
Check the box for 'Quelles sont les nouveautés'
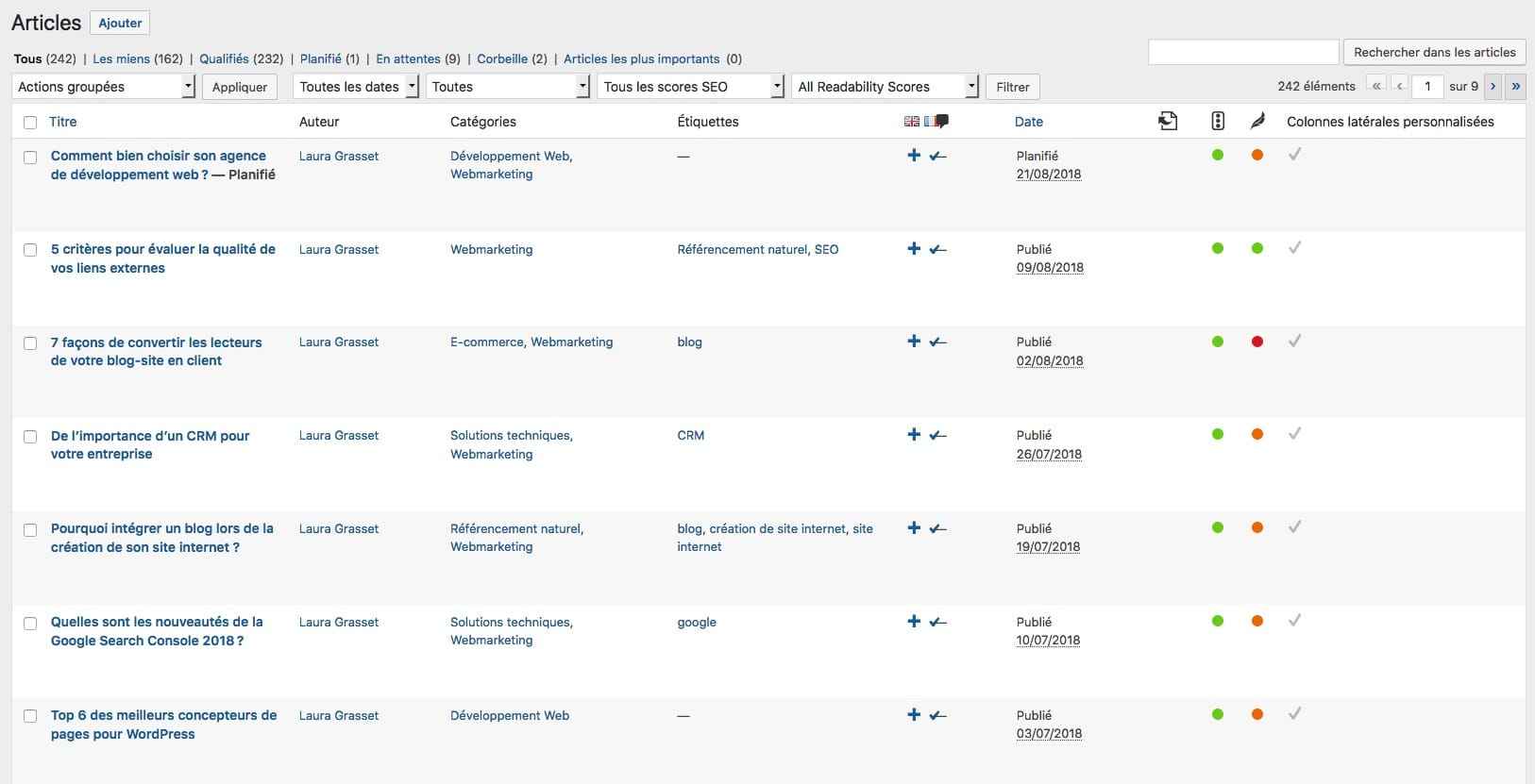pos(30,624)
